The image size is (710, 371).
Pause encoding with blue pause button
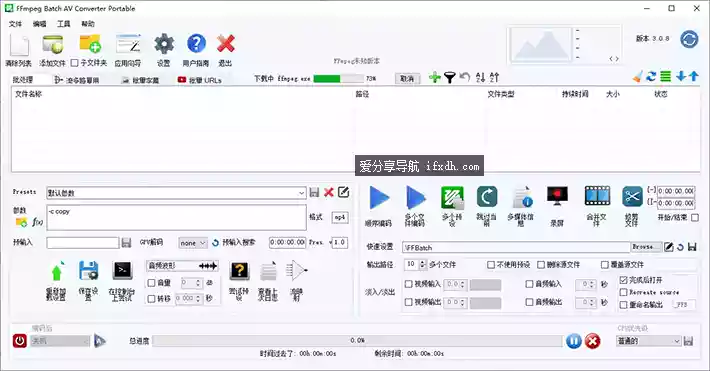[573, 341]
